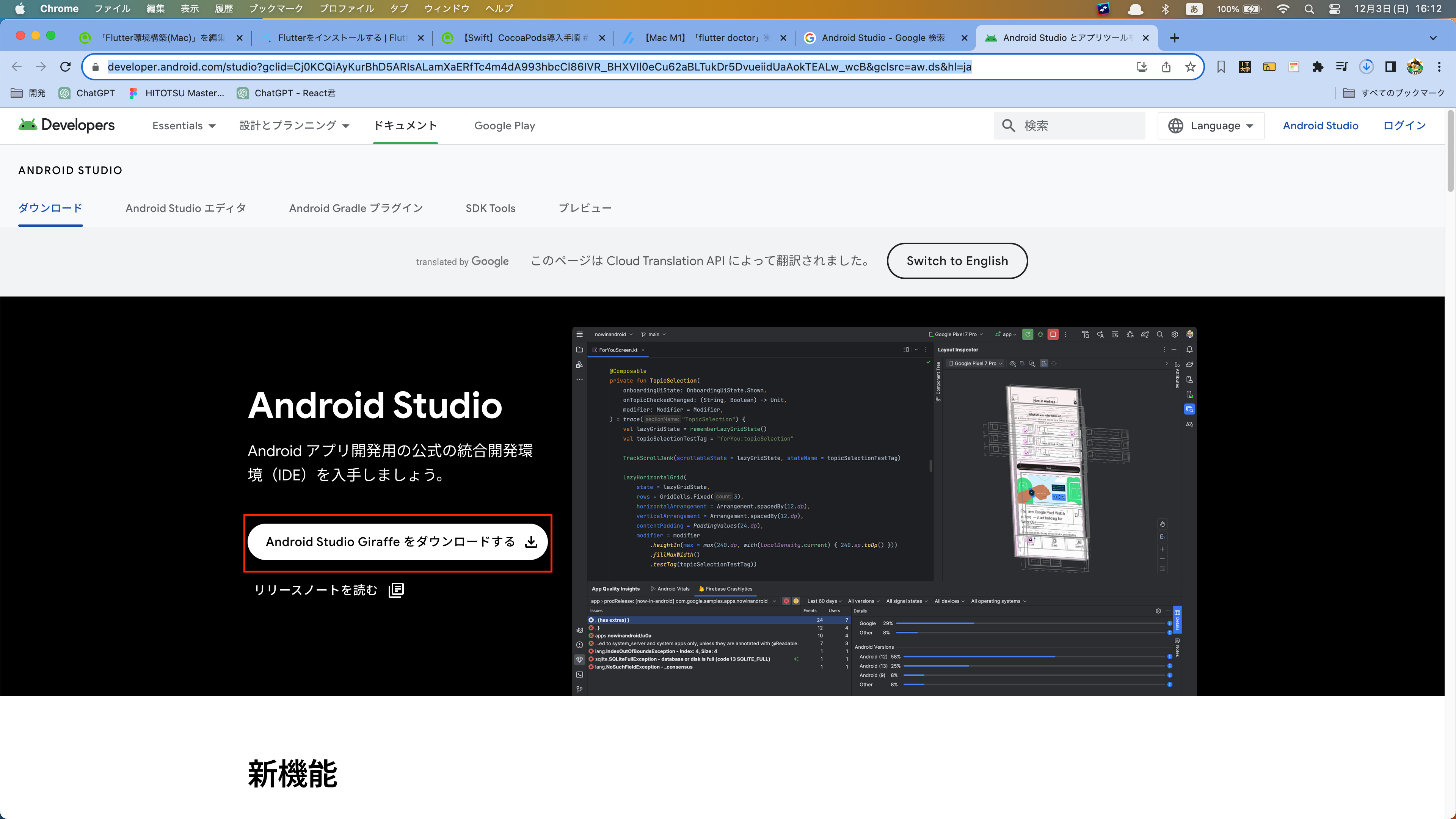Open Chrome downloads icon in toolbar
Viewport: 1456px width, 819px height.
point(1366,67)
